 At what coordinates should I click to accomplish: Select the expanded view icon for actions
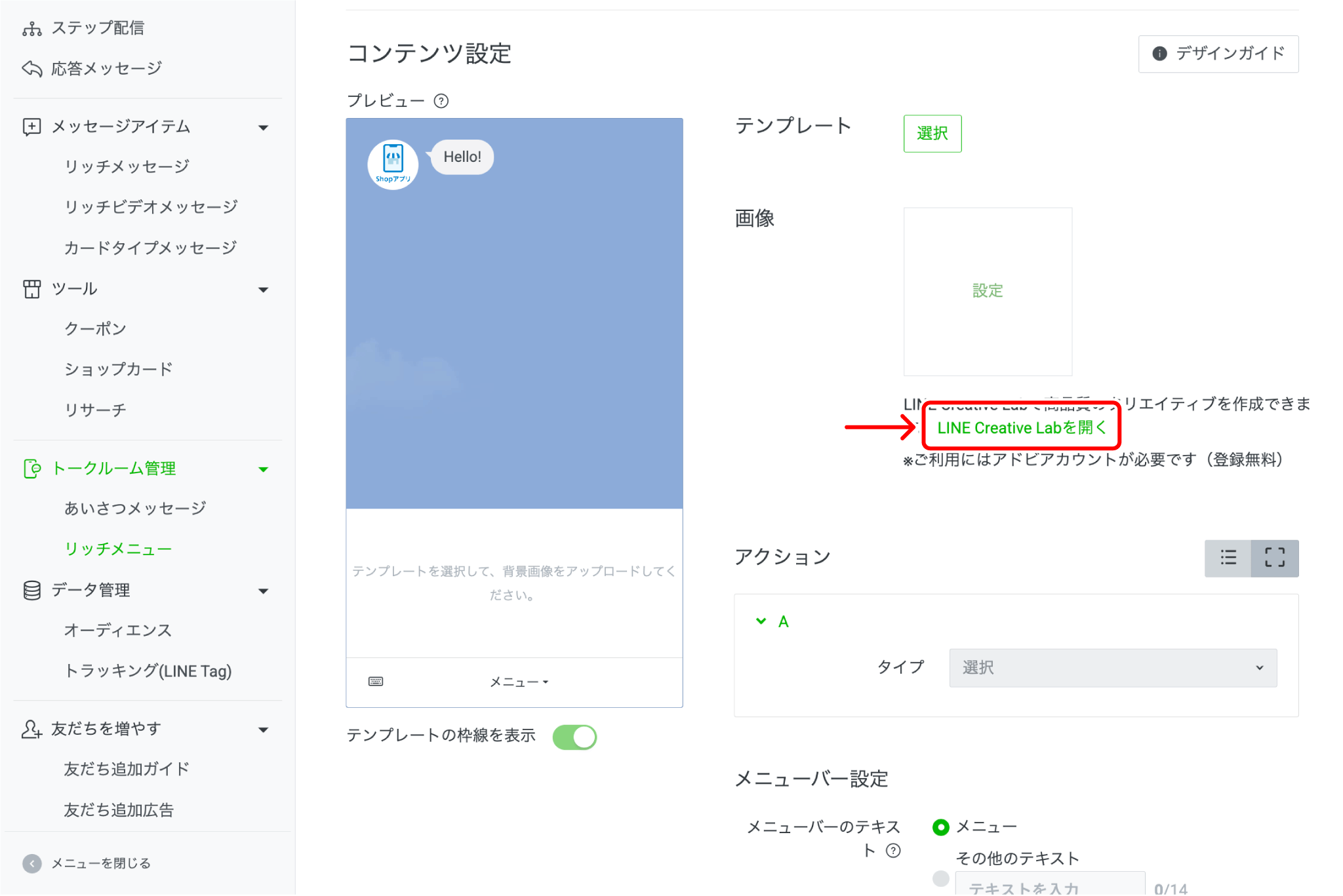pyautogui.click(x=1274, y=558)
